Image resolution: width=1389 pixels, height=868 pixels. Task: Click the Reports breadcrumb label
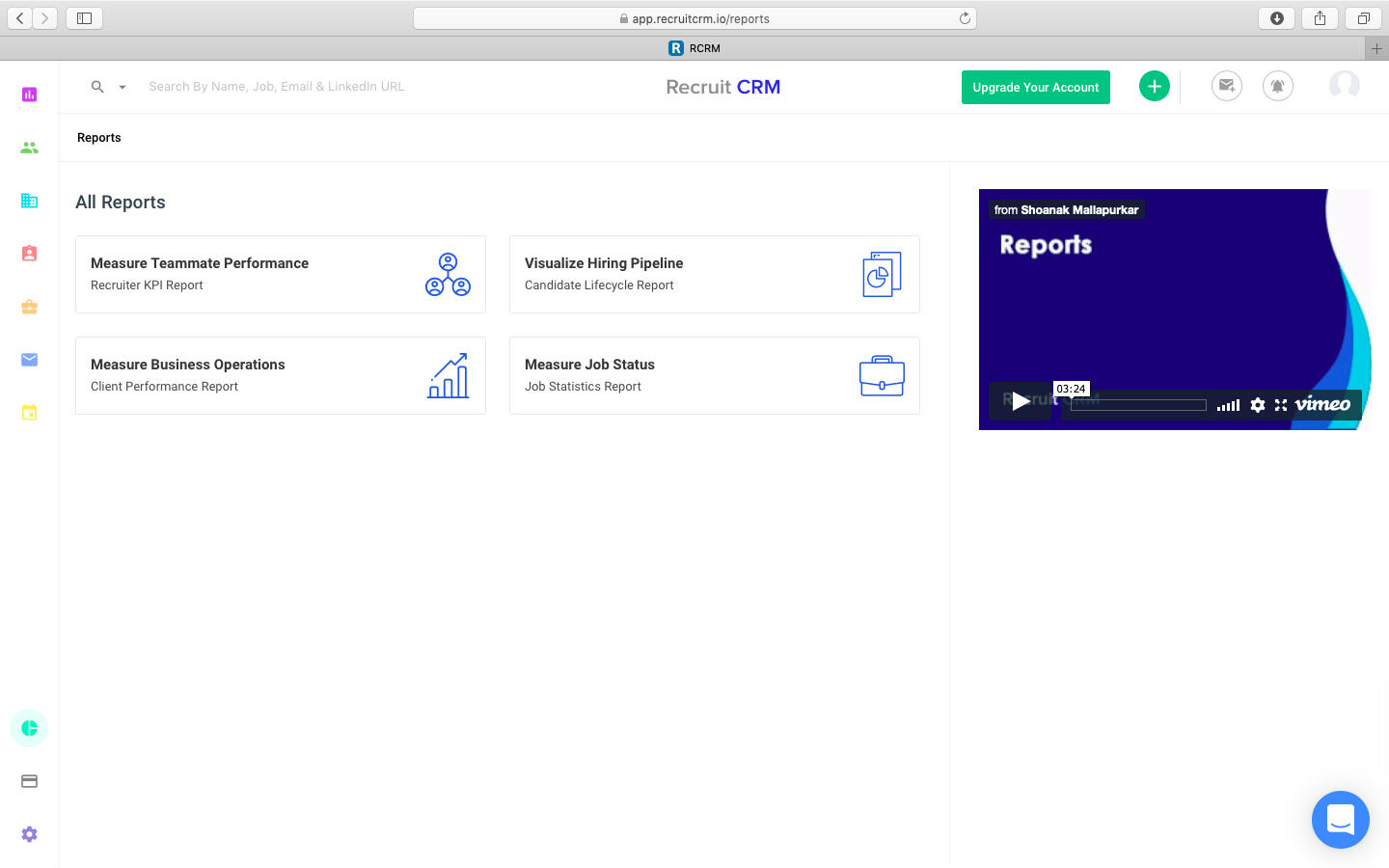click(99, 138)
